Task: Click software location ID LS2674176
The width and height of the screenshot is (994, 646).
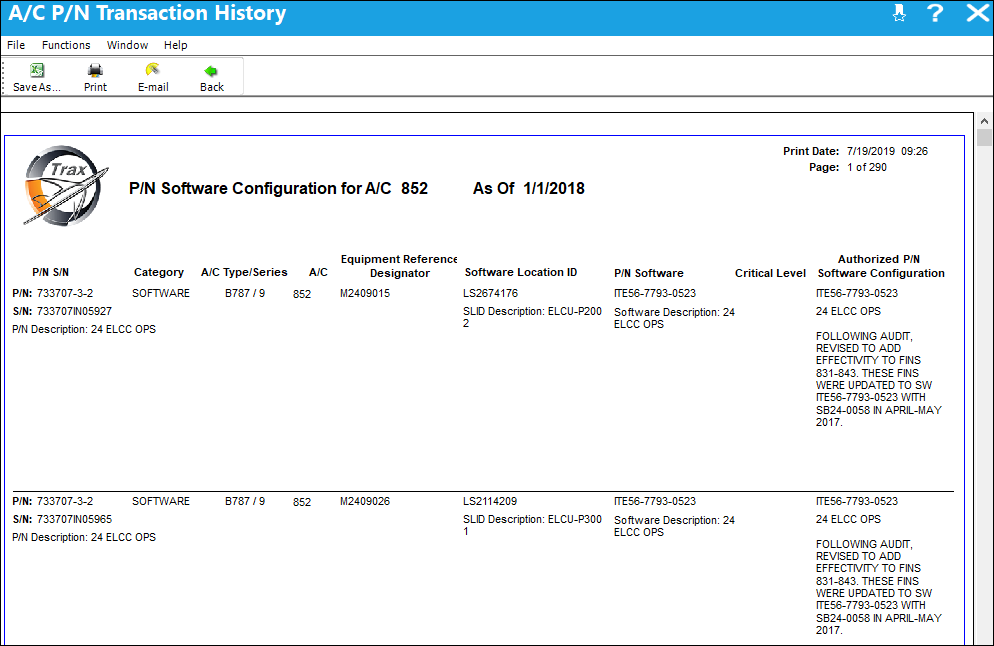Action: point(491,294)
